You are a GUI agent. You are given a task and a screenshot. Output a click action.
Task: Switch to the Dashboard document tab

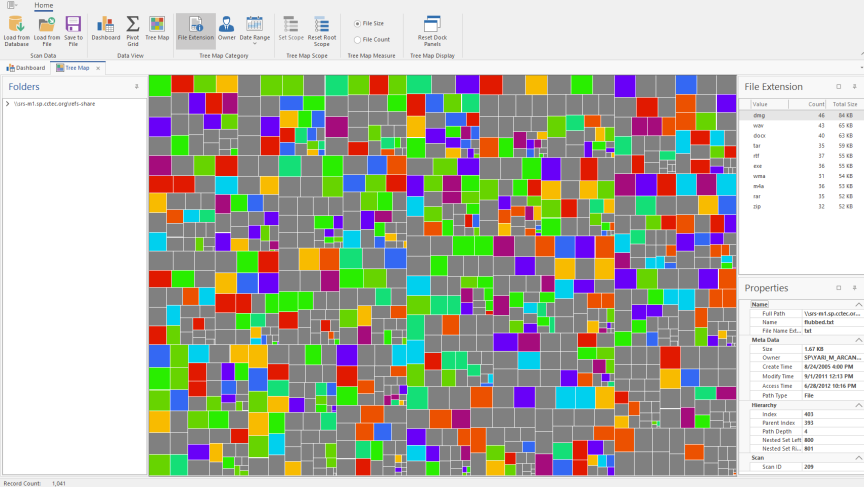point(26,68)
